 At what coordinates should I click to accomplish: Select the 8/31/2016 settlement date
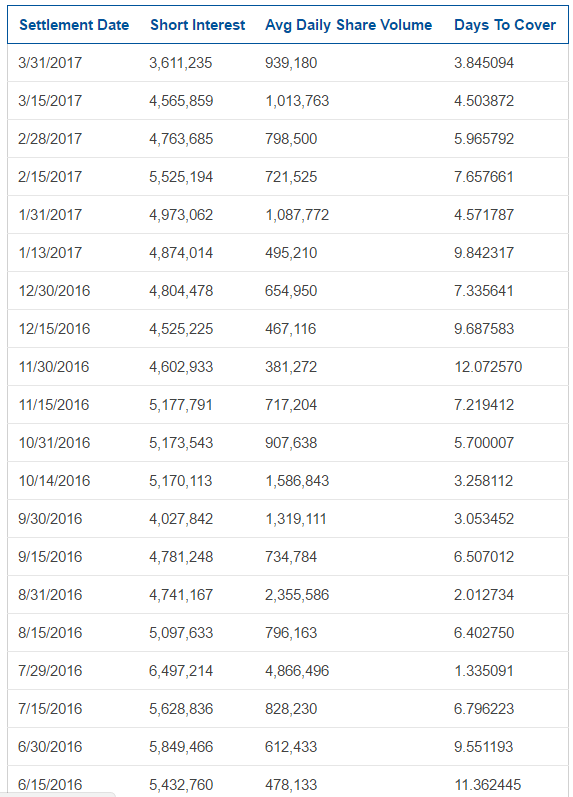point(50,595)
